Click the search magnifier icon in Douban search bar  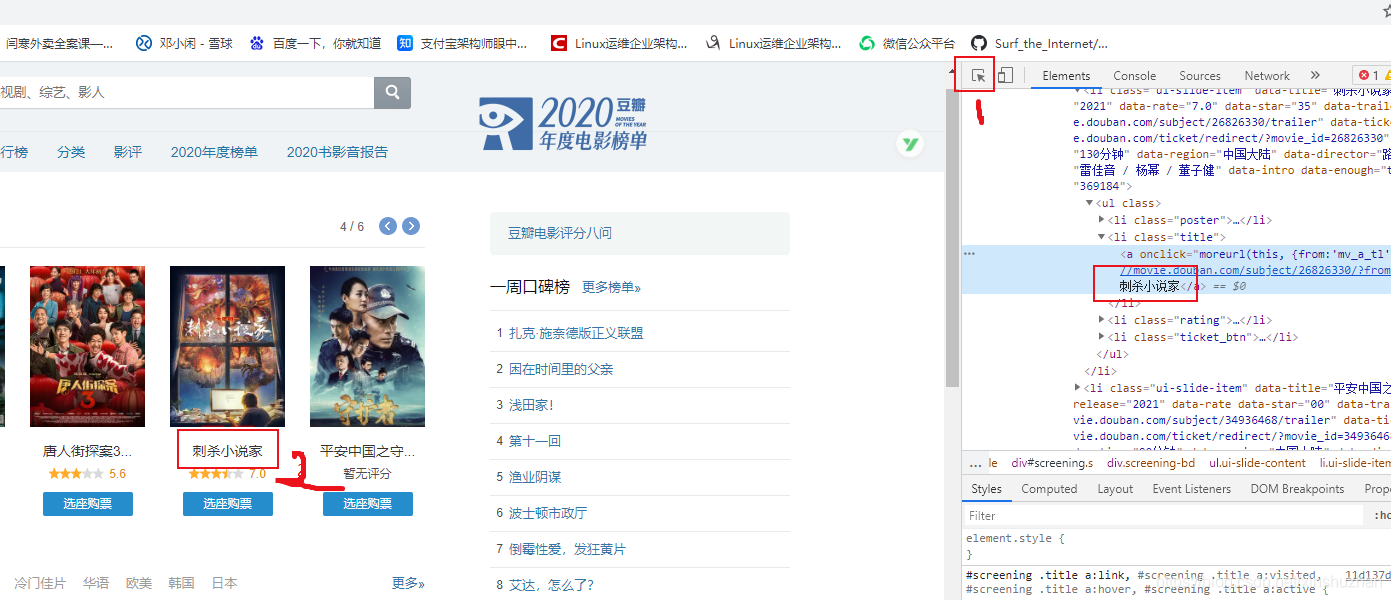coord(391,92)
